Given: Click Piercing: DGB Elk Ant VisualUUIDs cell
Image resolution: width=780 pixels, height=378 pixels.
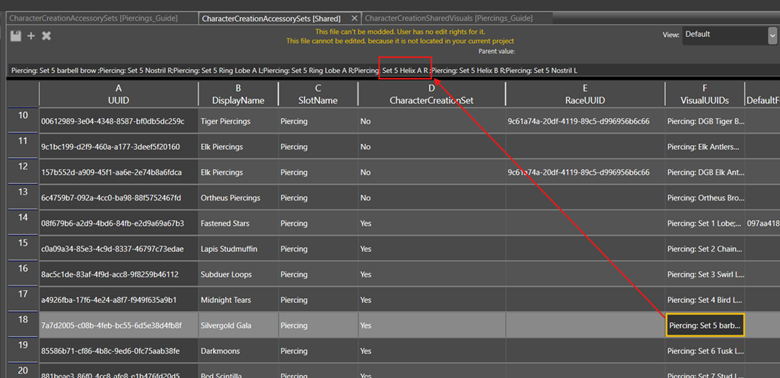Looking at the screenshot, I should pyautogui.click(x=705, y=172).
